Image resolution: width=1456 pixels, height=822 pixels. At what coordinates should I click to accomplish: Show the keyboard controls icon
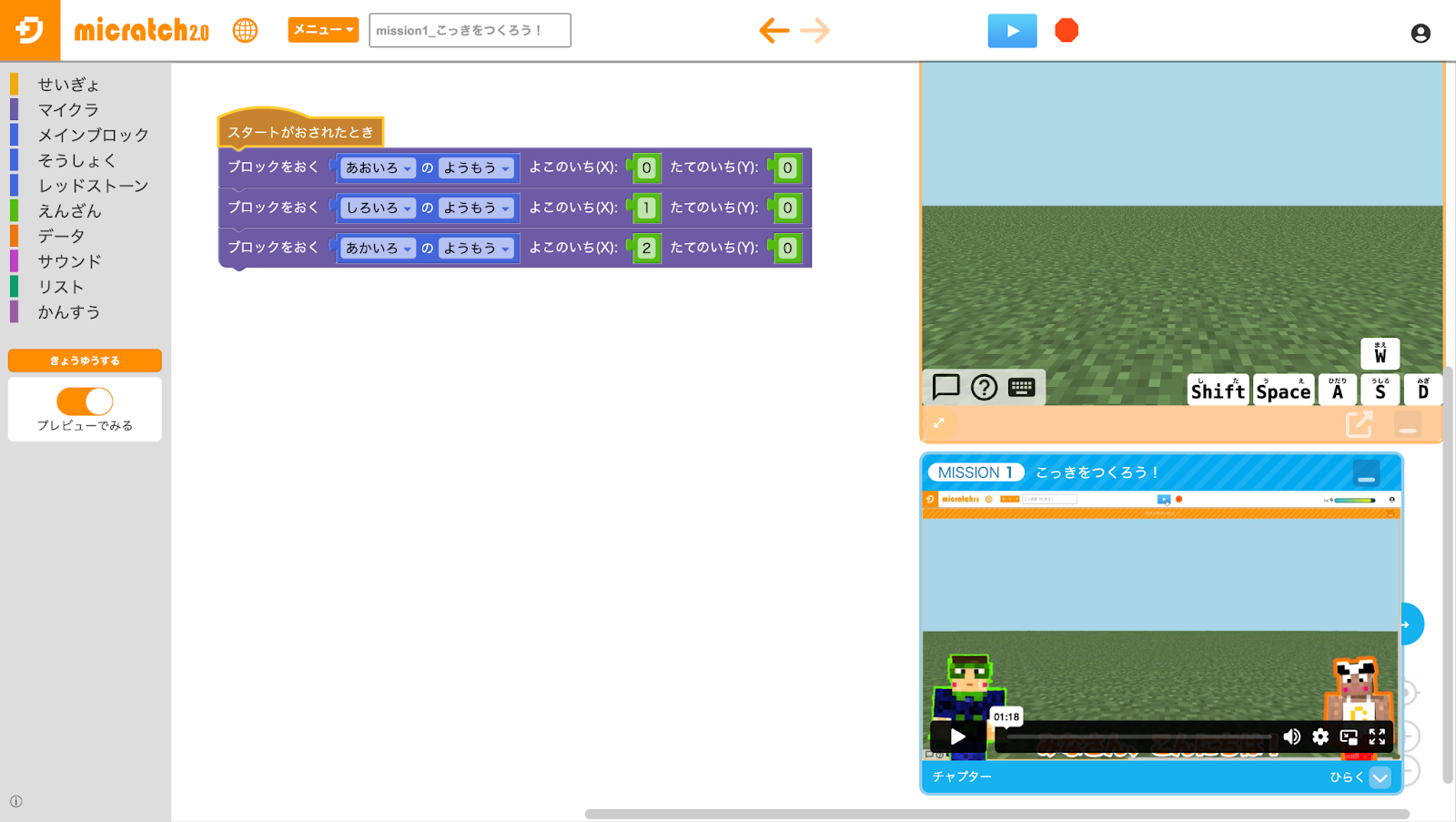[1021, 387]
